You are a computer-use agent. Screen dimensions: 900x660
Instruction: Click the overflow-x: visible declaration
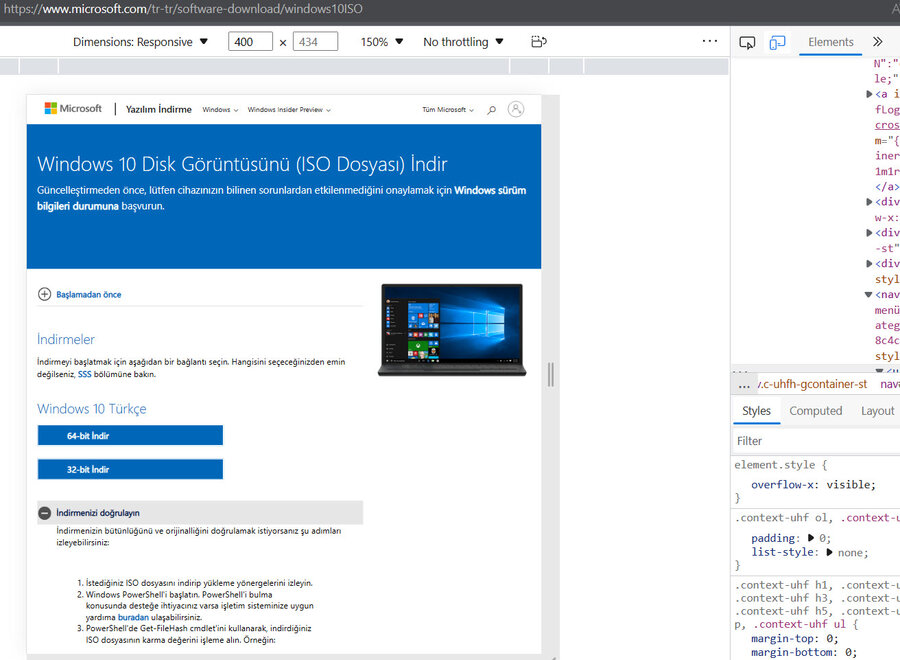pos(813,484)
